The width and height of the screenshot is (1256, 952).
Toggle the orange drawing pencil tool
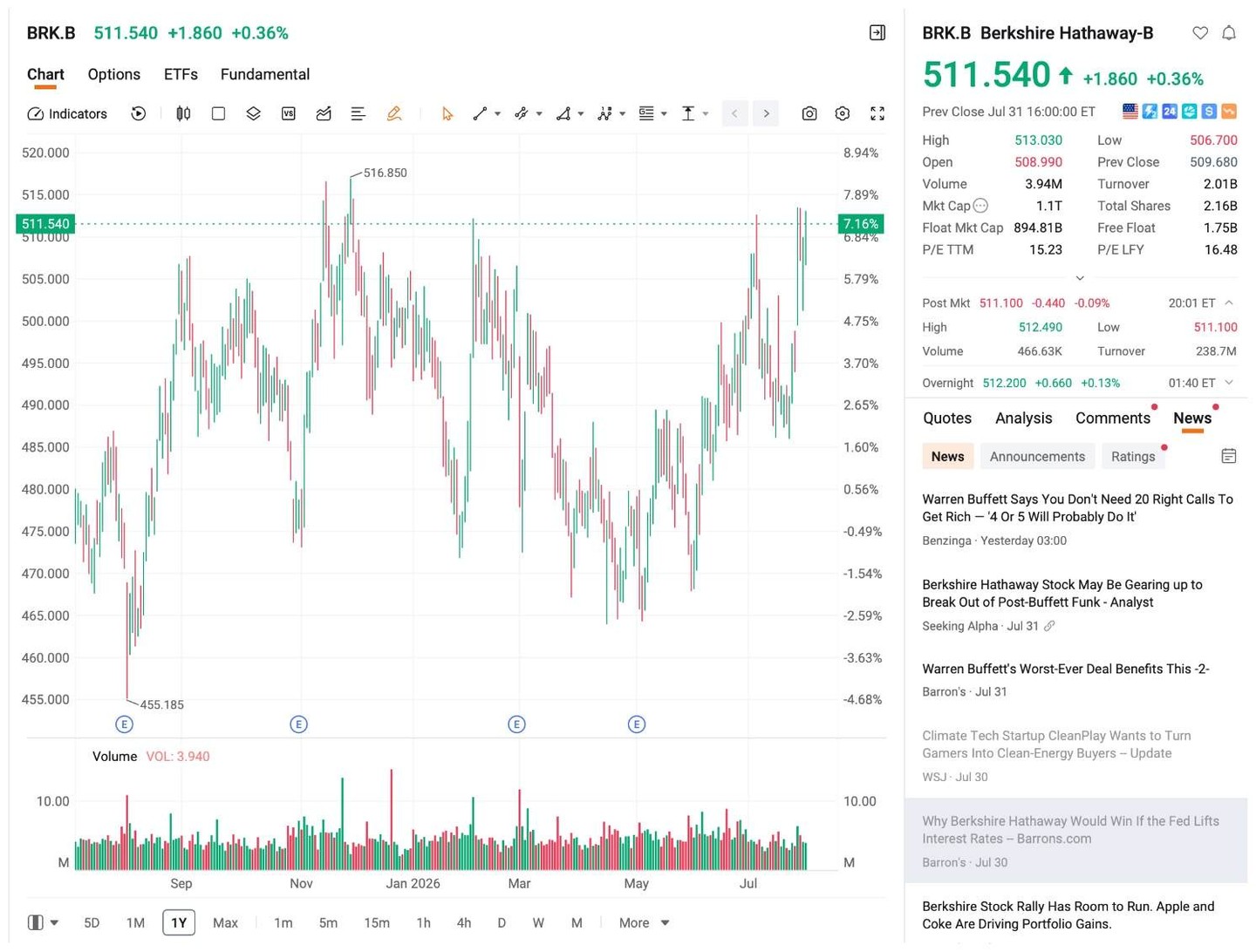[394, 114]
